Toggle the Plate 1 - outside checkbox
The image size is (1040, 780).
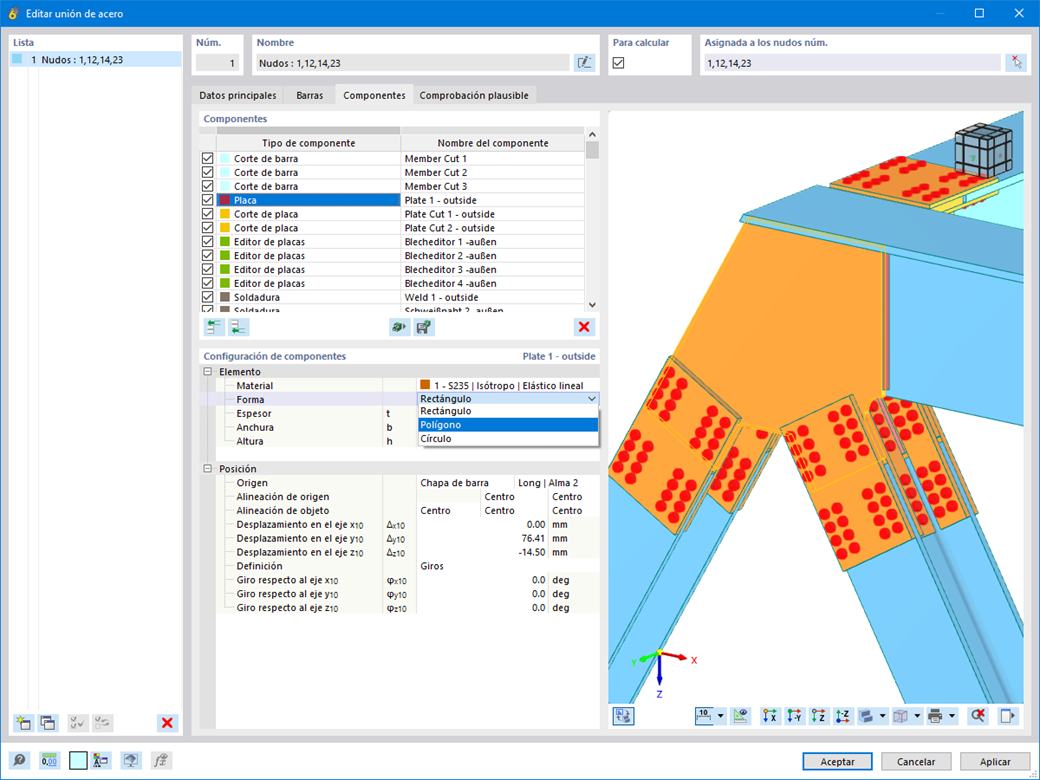(x=208, y=200)
